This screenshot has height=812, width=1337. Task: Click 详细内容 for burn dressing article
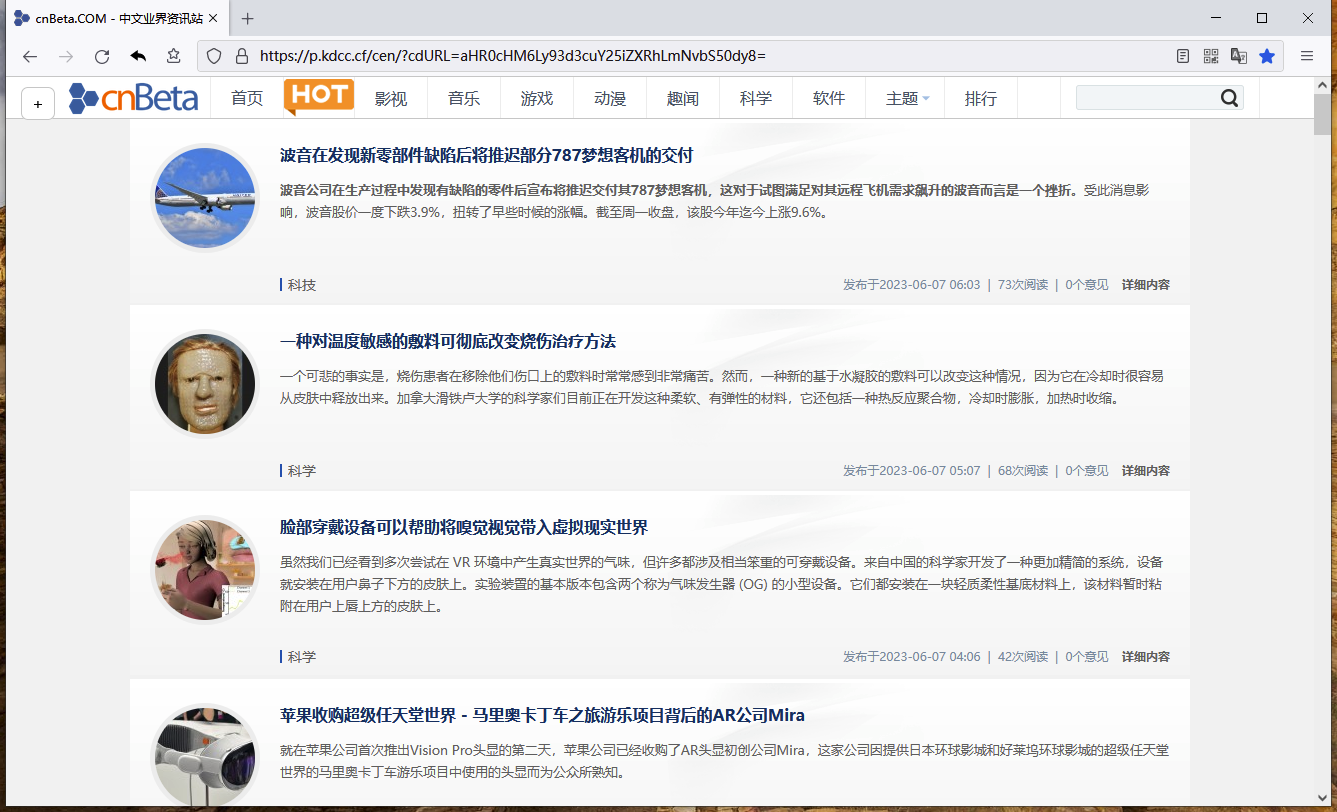pyautogui.click(x=1146, y=471)
